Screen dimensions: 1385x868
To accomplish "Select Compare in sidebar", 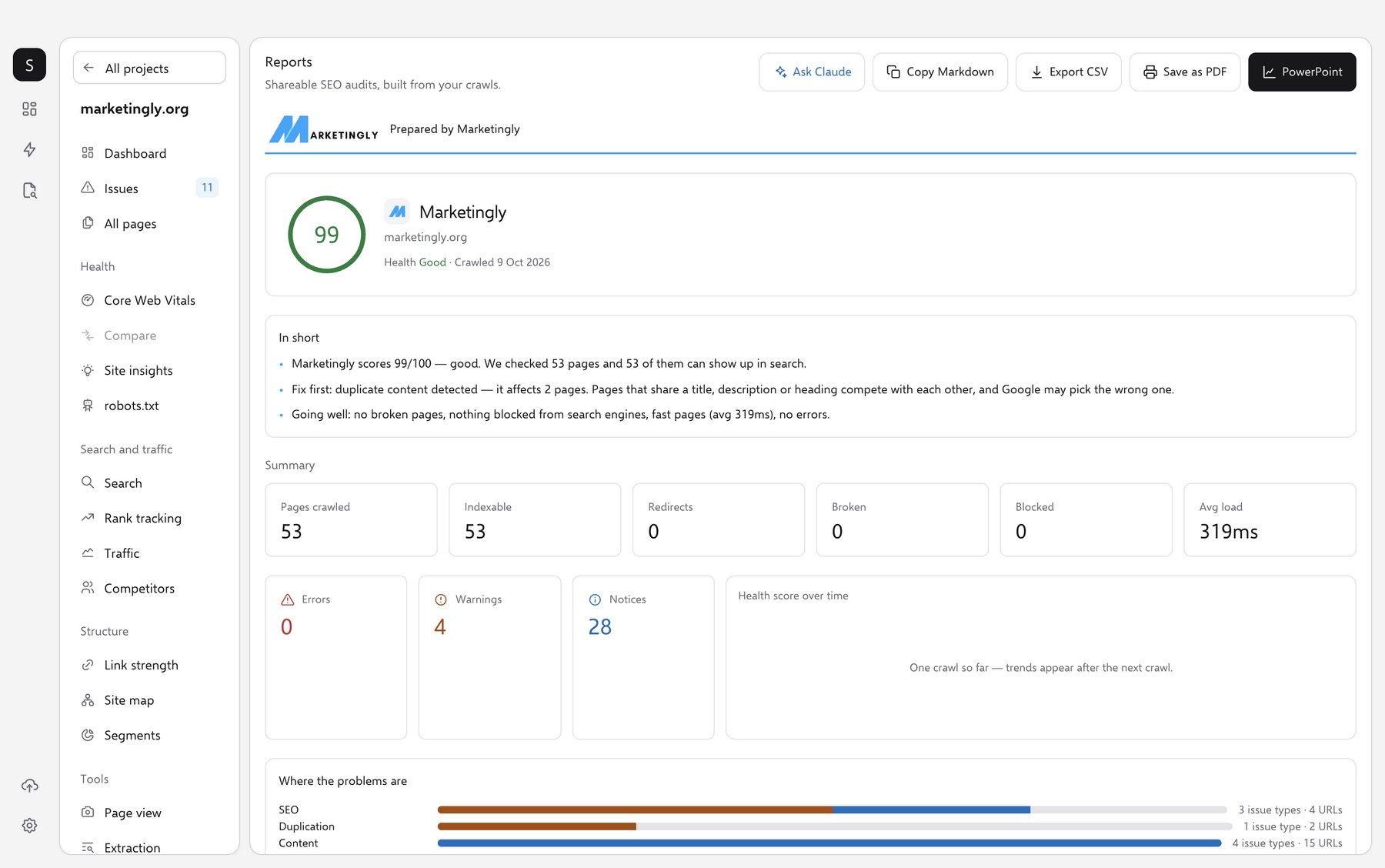I will click(149, 336).
